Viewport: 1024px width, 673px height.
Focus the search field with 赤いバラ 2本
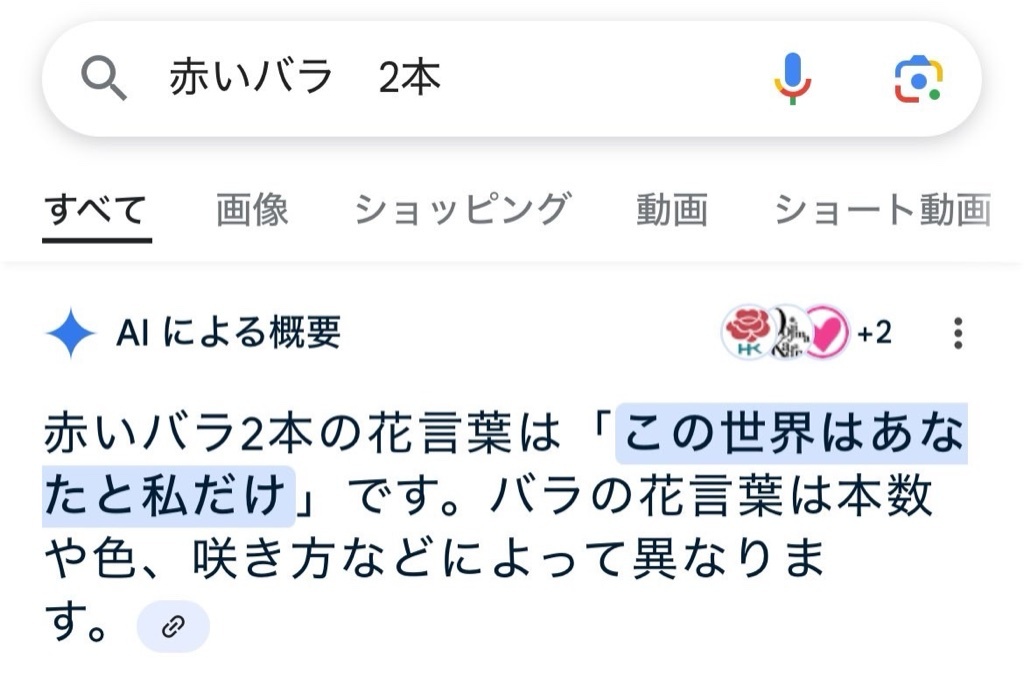(x=457, y=78)
